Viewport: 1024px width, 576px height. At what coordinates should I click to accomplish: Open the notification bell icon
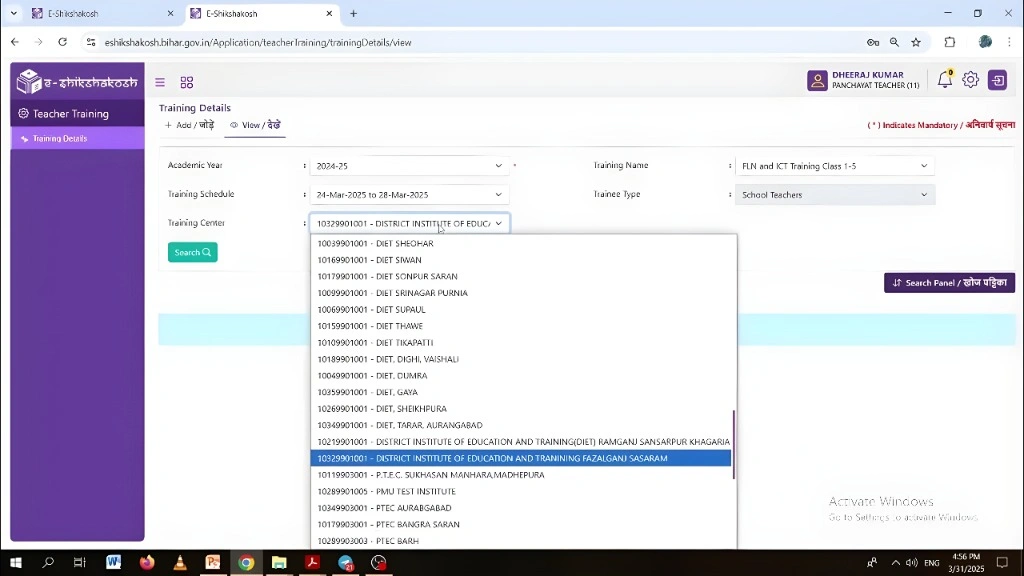click(x=944, y=80)
